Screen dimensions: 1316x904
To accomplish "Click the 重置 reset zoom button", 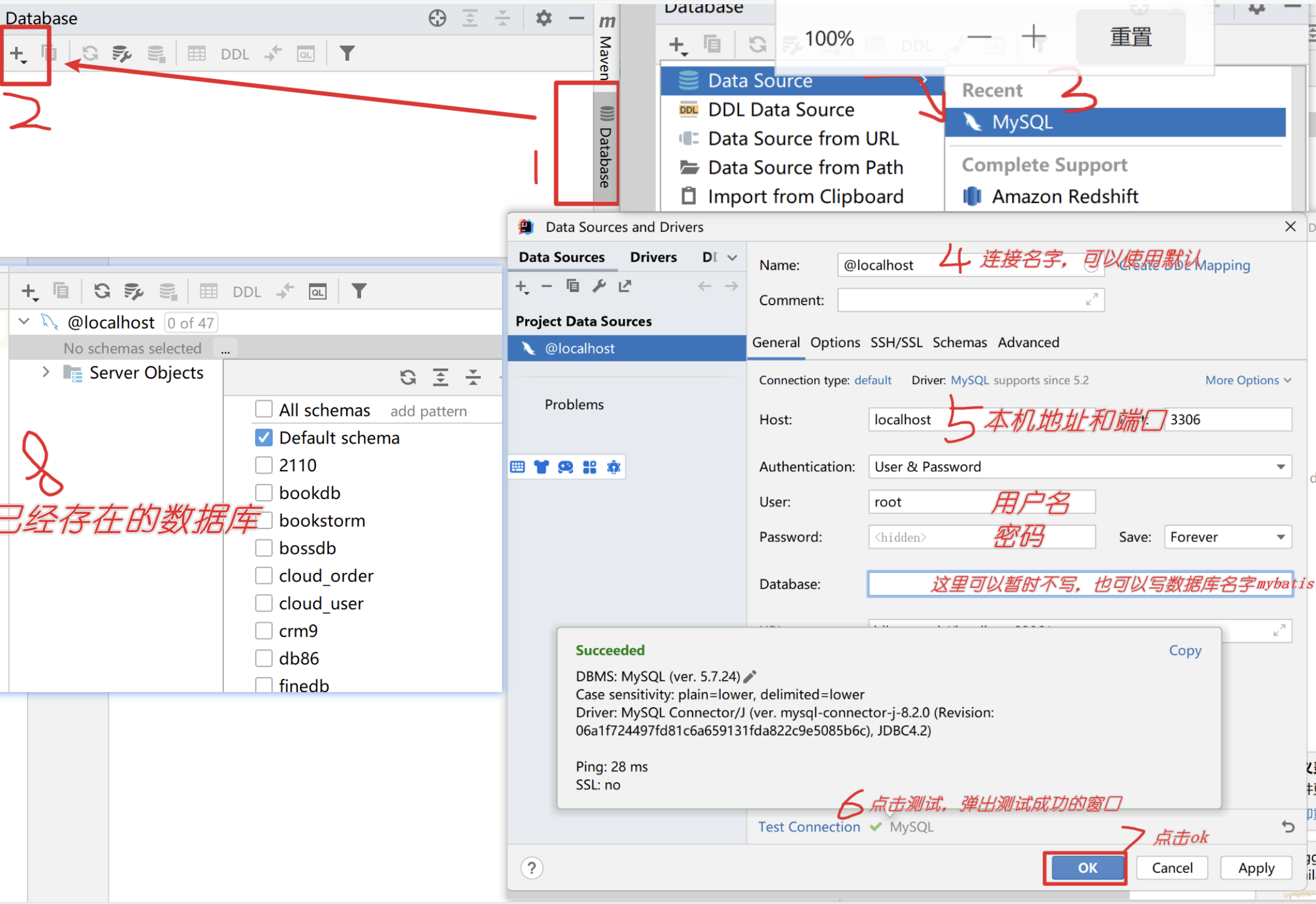I will coord(1131,37).
